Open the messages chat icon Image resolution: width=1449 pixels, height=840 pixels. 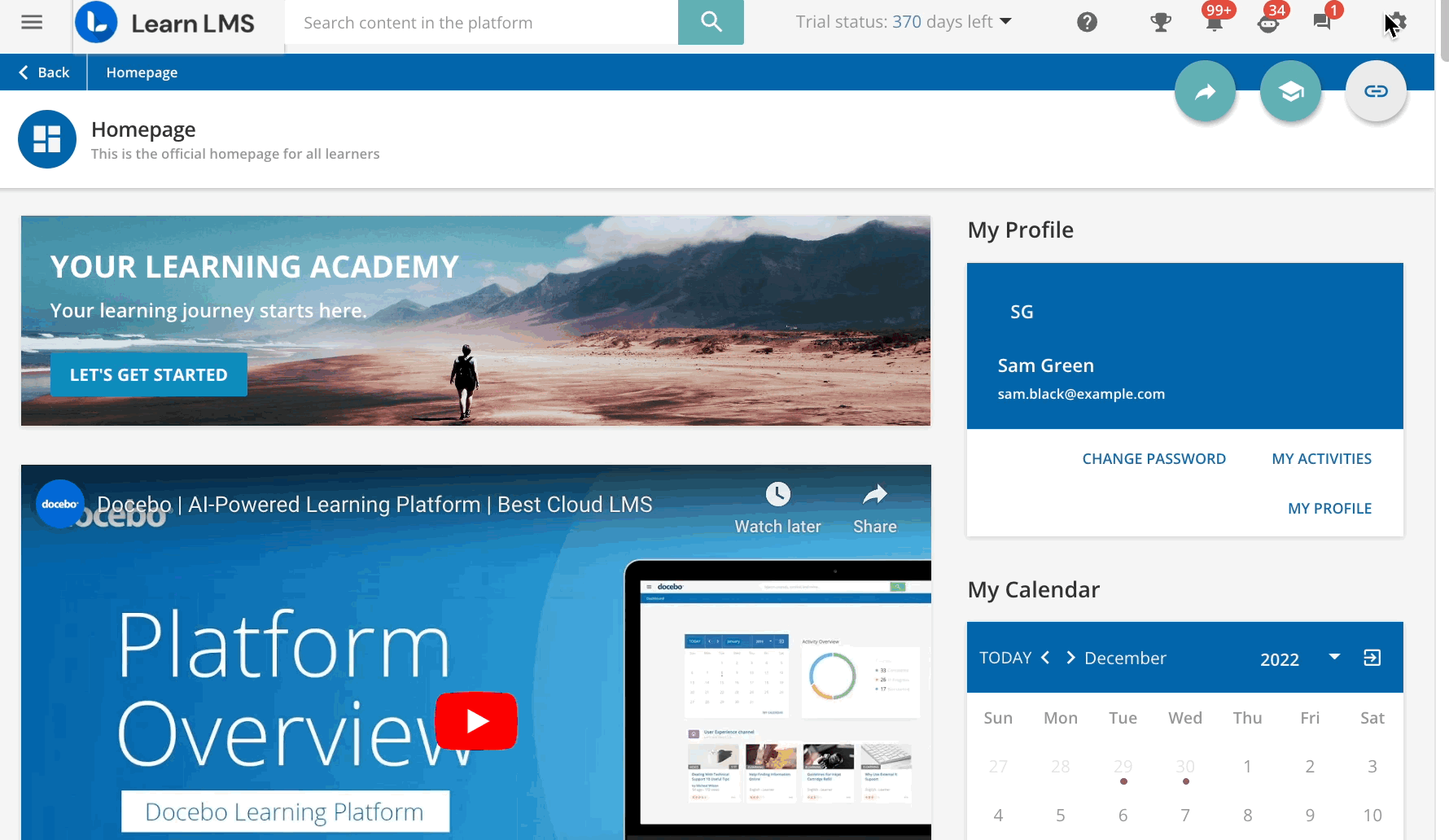(x=1323, y=22)
